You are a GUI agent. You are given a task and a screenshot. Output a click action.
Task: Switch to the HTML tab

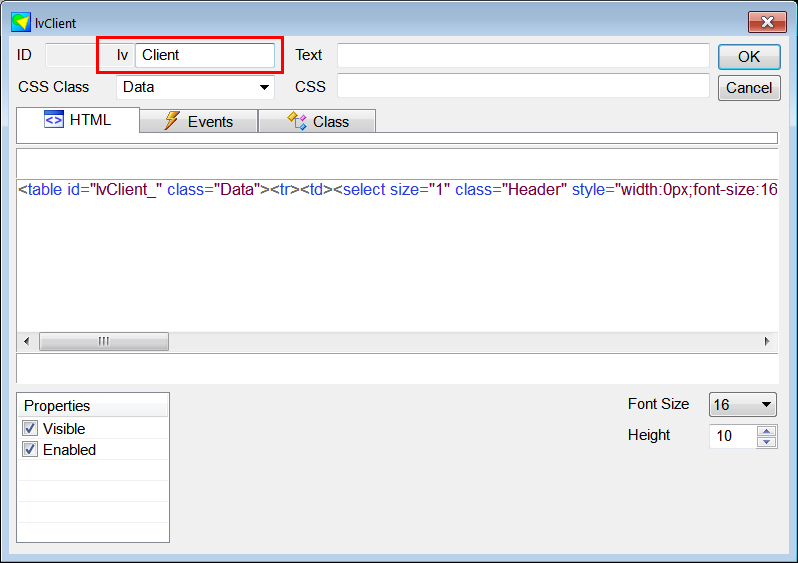pyautogui.click(x=78, y=120)
